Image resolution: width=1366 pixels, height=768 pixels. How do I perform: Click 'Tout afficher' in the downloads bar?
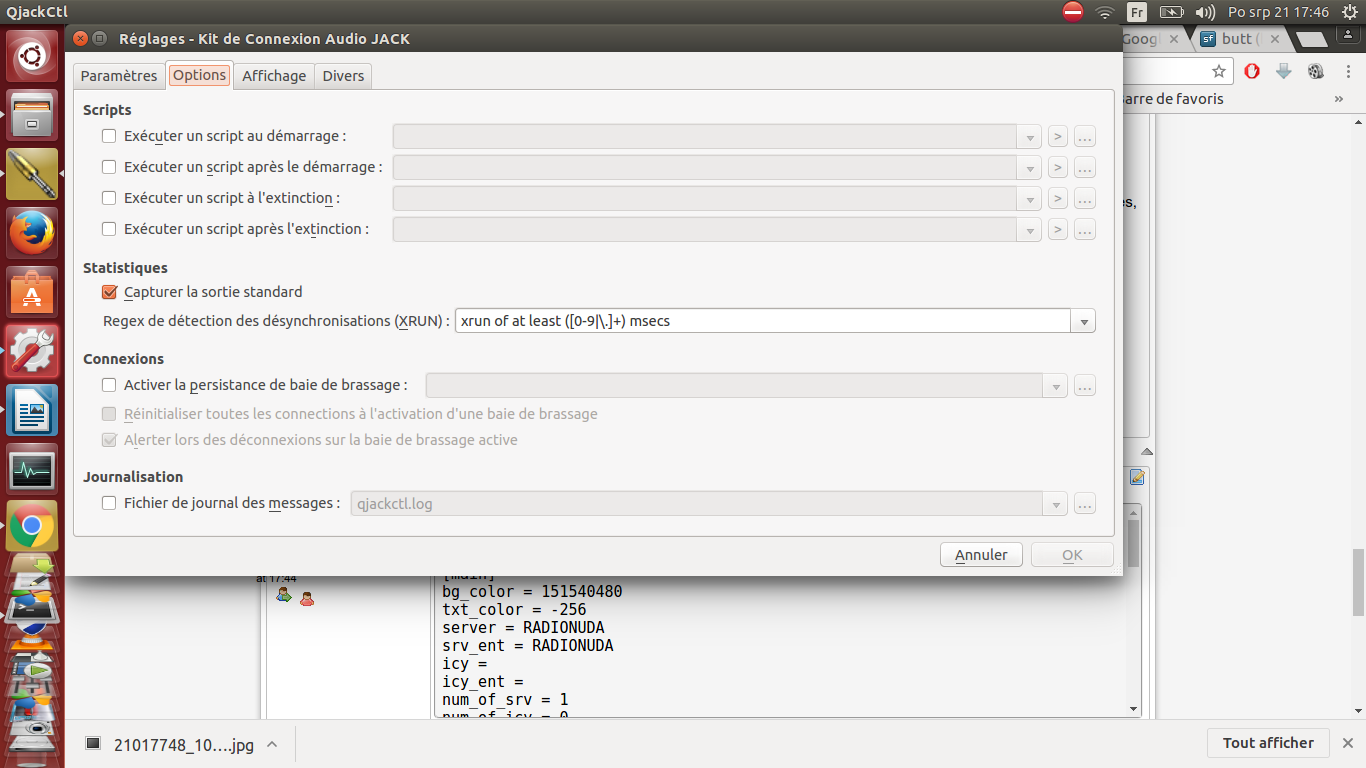(1268, 743)
